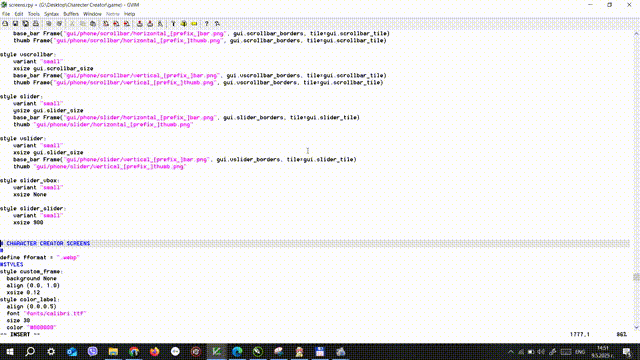Click the Save all files icon
Screen dimensions: 640x360
[x=25, y=24]
